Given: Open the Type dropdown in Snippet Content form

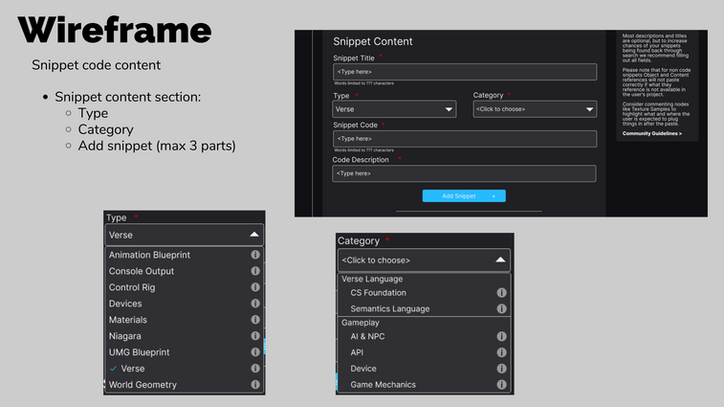Looking at the screenshot, I should (x=394, y=110).
